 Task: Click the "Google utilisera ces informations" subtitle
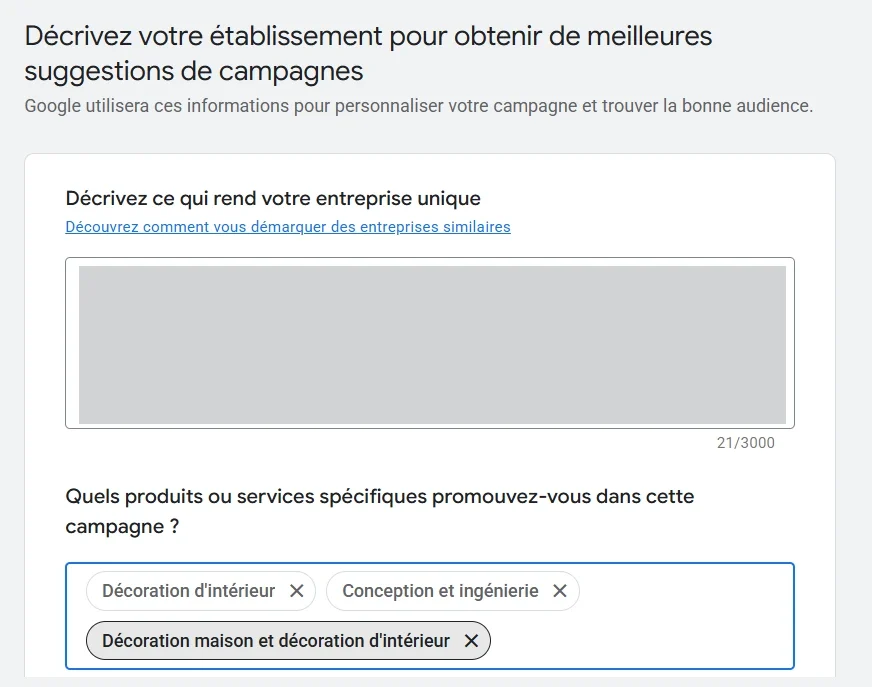[x=418, y=106]
